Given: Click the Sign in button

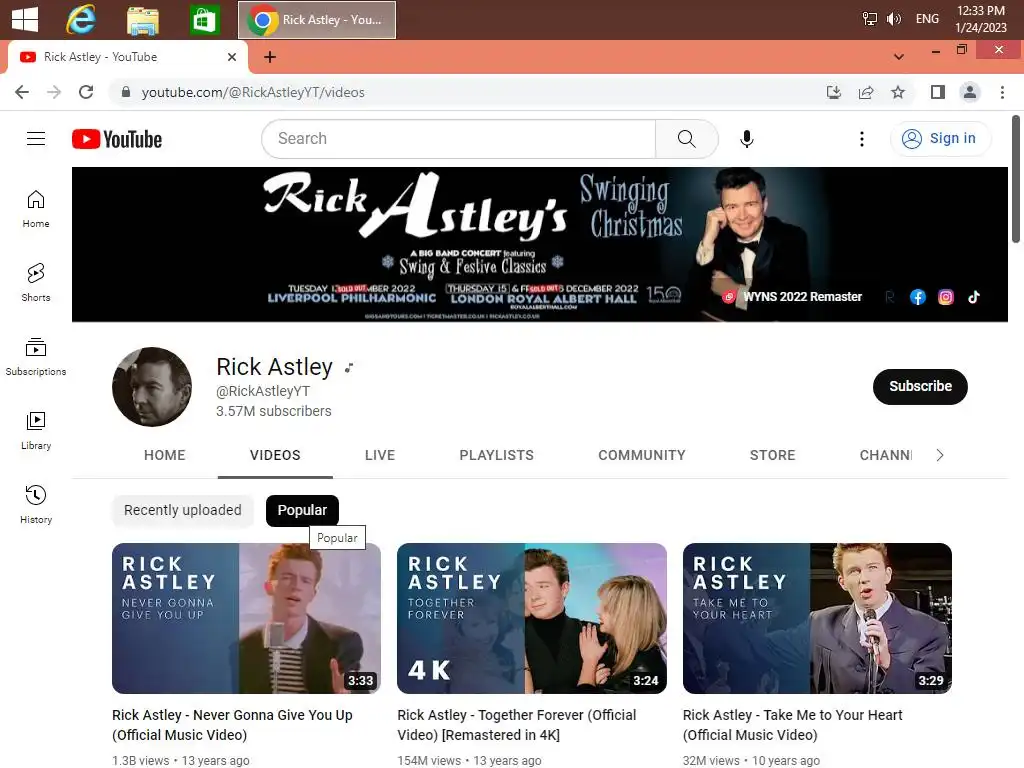Looking at the screenshot, I should 940,138.
